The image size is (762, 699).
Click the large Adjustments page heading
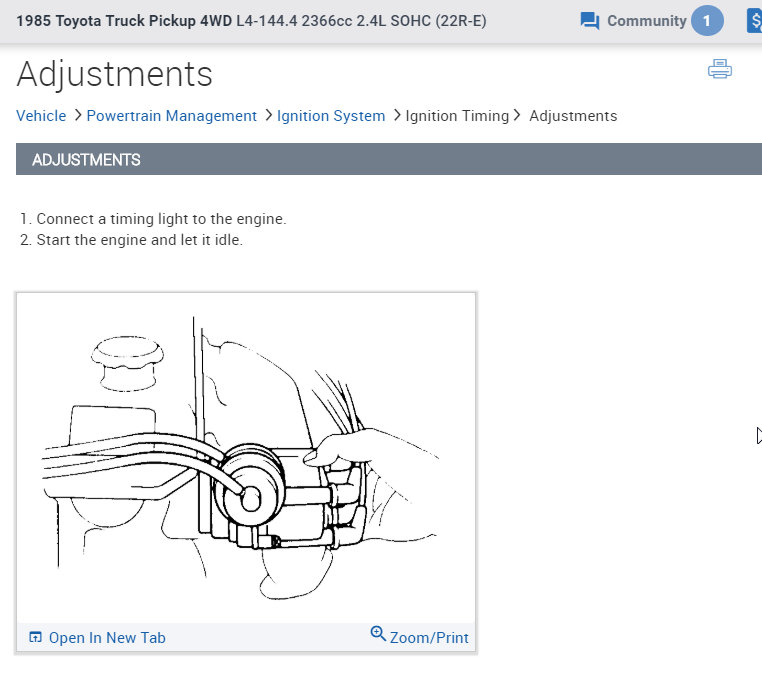click(x=115, y=74)
